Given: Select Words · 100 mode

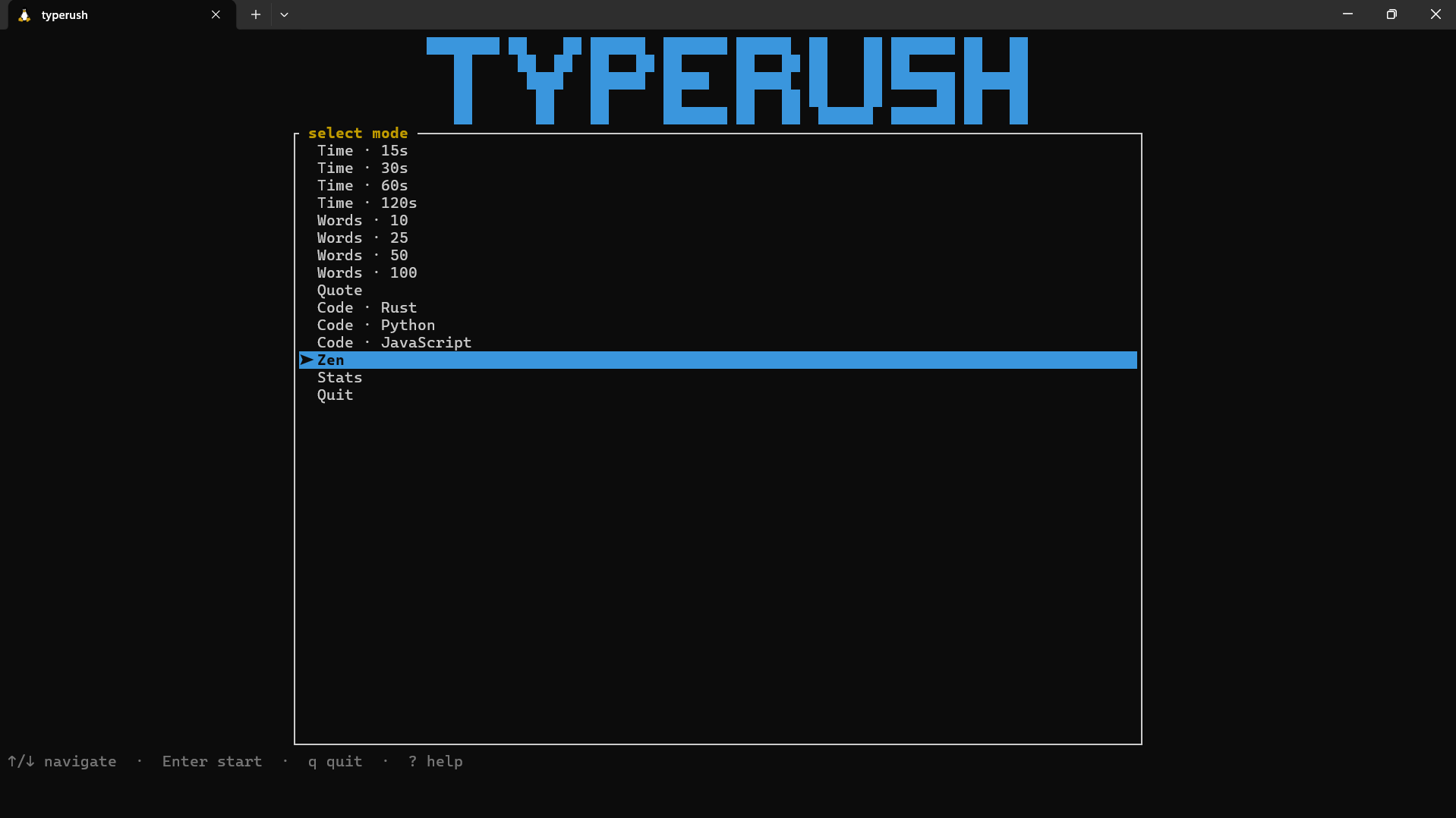Looking at the screenshot, I should tap(367, 272).
